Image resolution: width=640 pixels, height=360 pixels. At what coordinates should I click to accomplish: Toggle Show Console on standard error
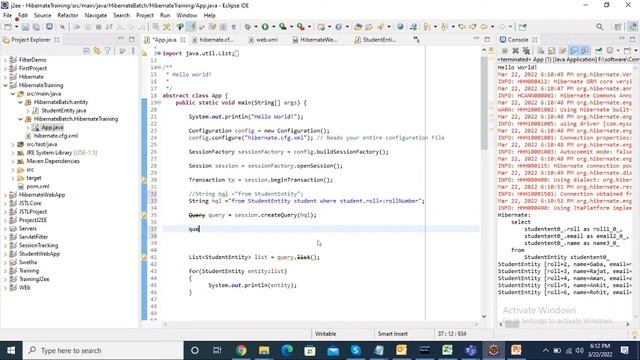[x=584, y=51]
